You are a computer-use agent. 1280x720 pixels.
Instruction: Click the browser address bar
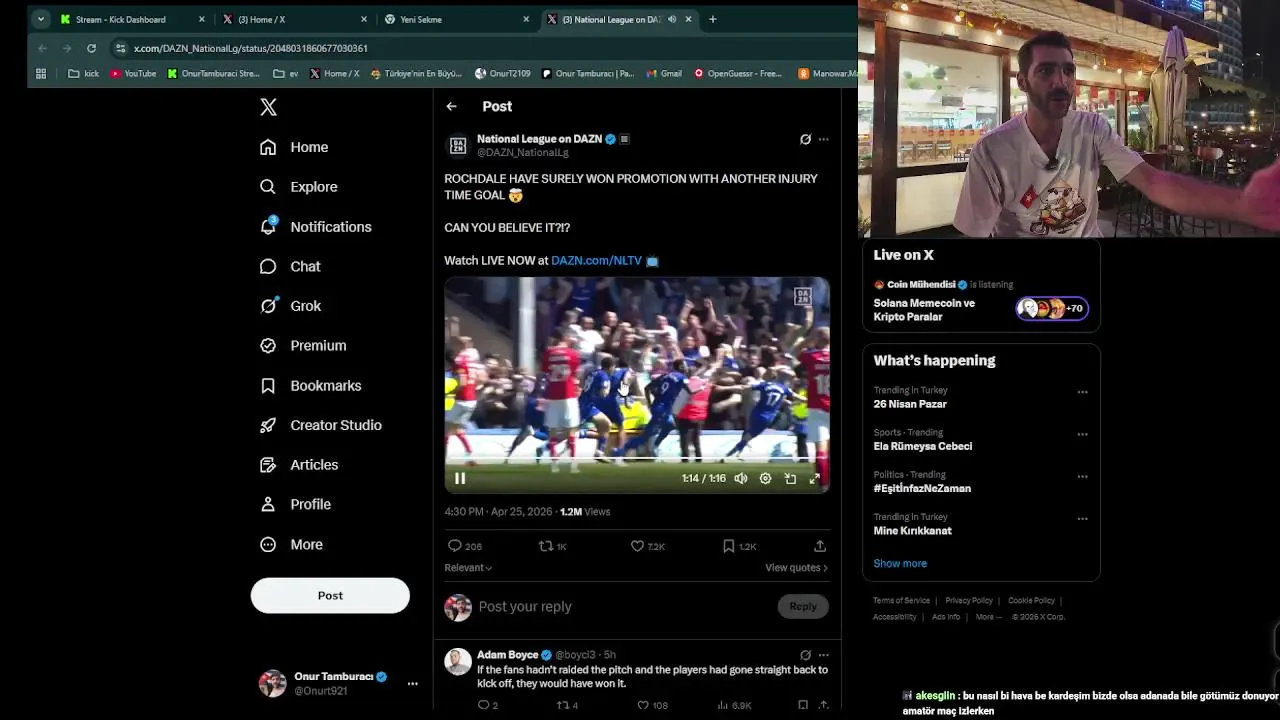pyautogui.click(x=480, y=48)
